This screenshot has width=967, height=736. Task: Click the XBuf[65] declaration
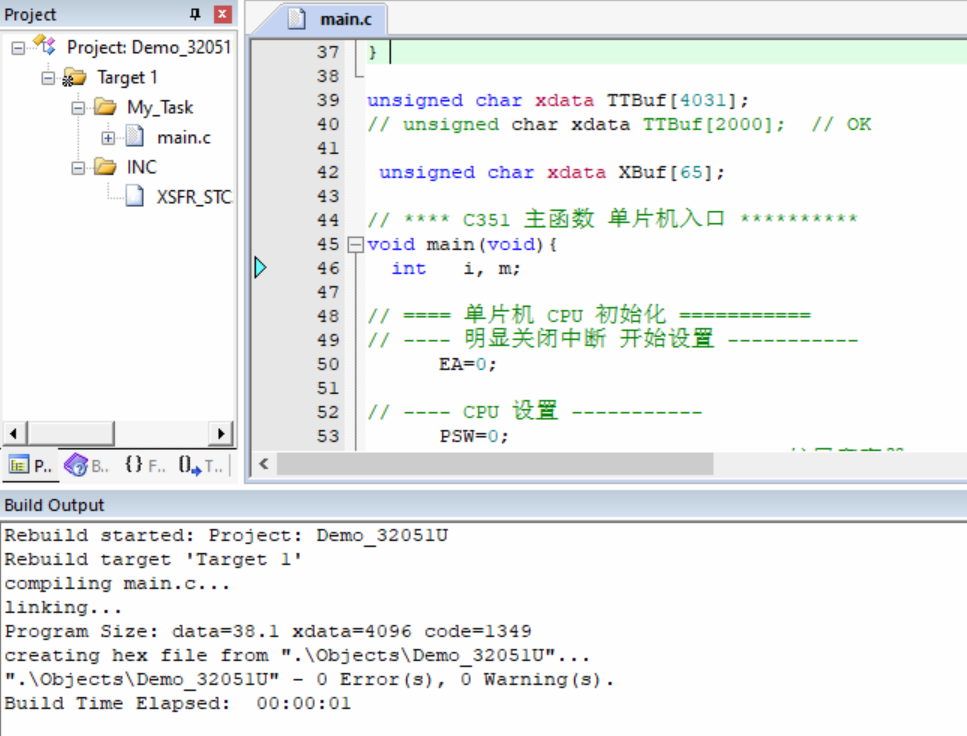pyautogui.click(x=552, y=172)
